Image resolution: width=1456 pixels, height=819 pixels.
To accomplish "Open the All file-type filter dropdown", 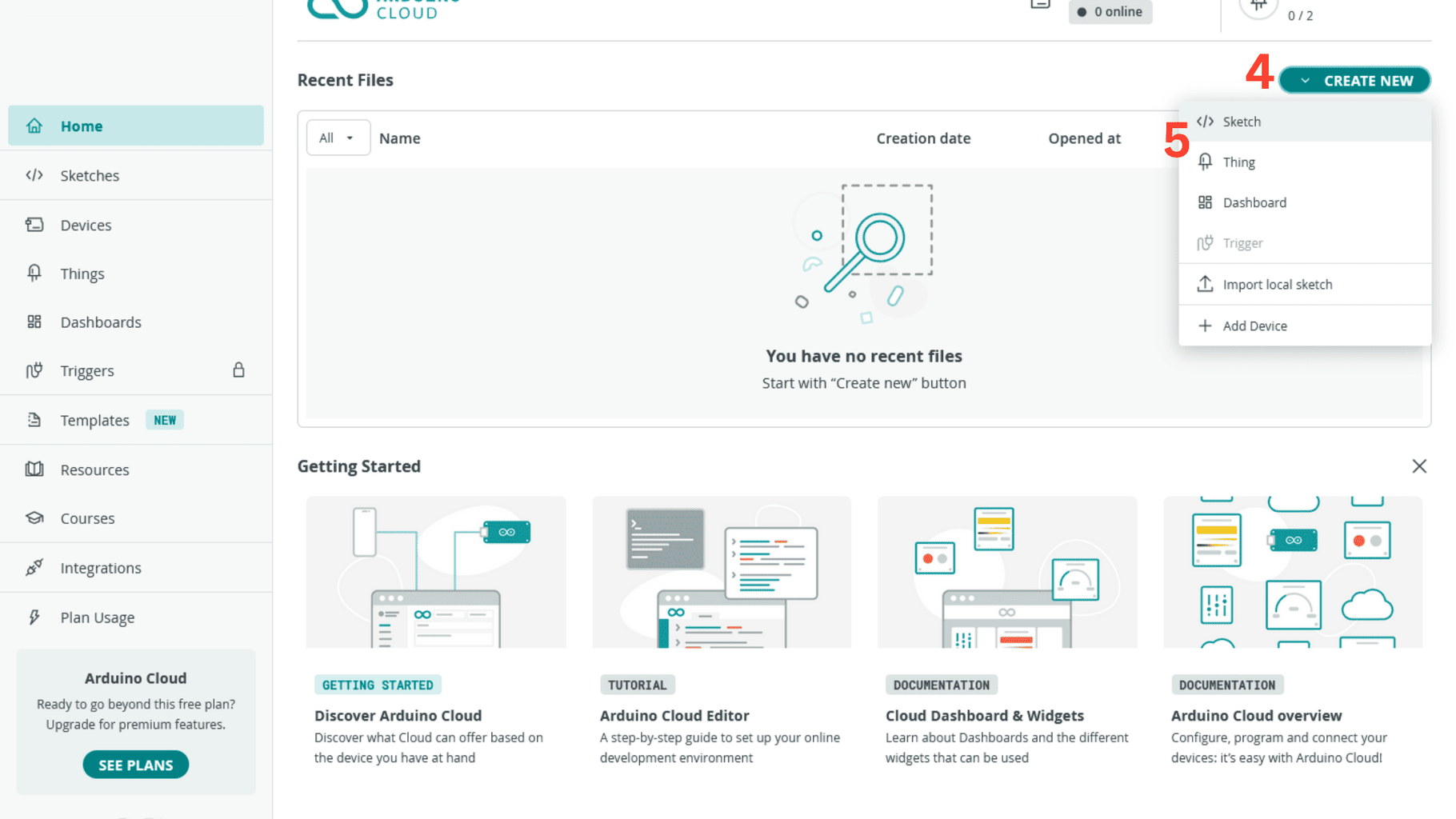I will coord(338,138).
